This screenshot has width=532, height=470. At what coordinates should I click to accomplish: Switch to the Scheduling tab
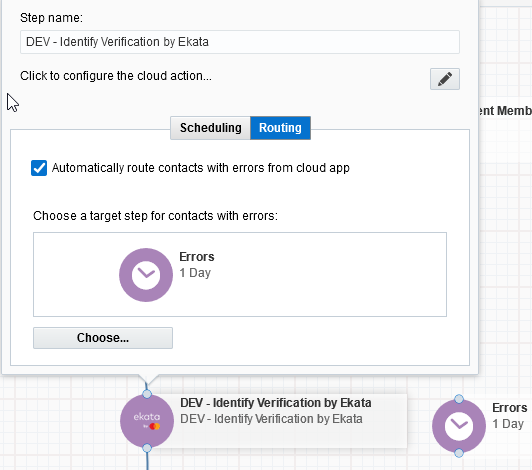pos(210,128)
